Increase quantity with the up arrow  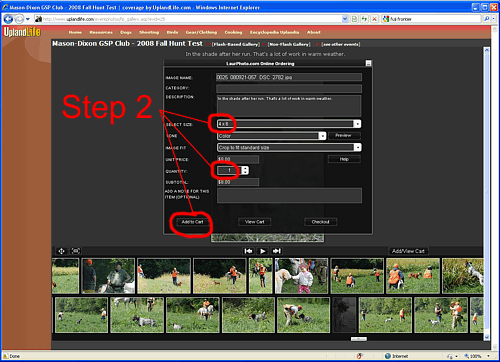[245, 168]
